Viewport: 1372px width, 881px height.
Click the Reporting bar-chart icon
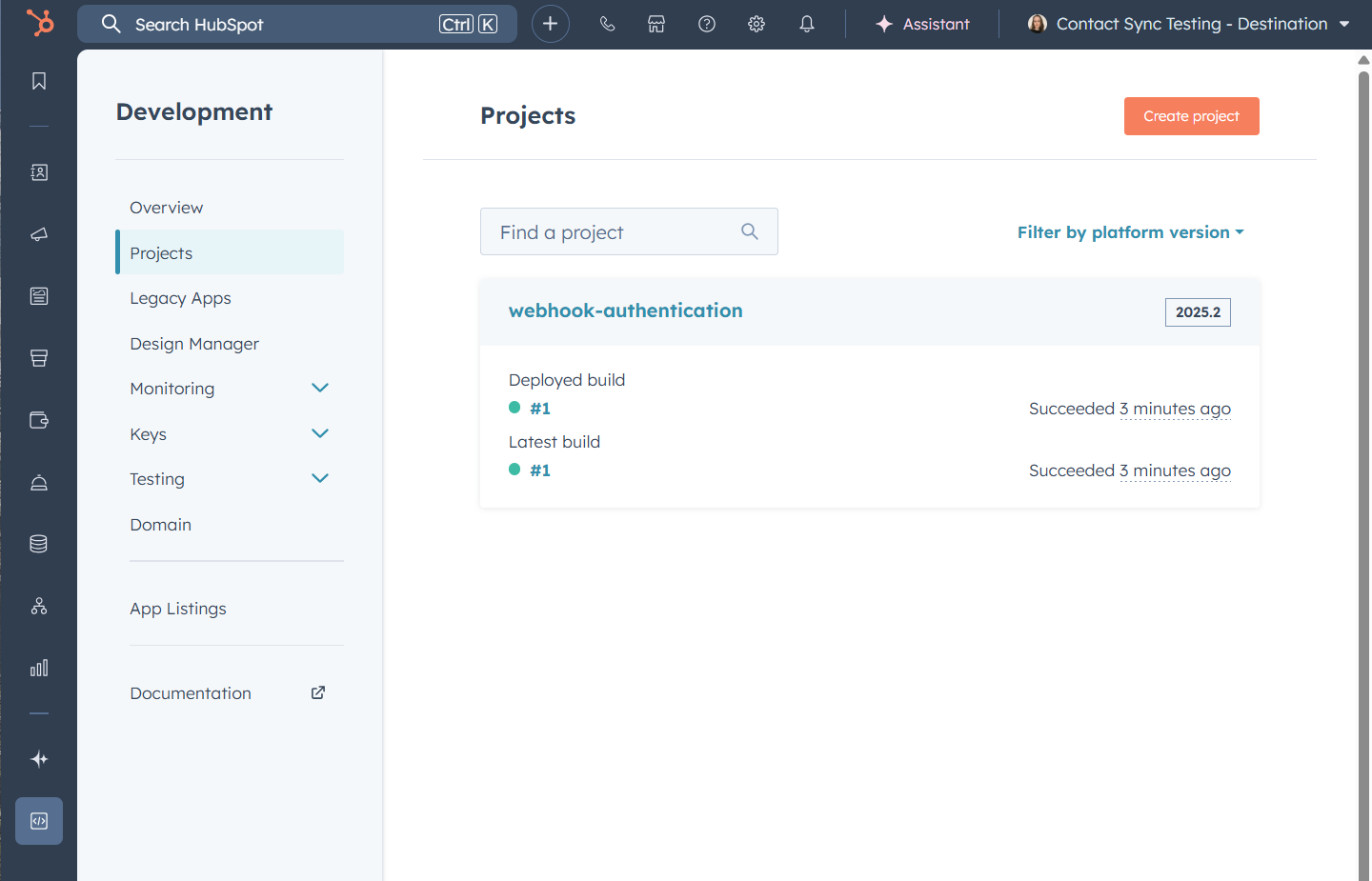pyautogui.click(x=38, y=668)
